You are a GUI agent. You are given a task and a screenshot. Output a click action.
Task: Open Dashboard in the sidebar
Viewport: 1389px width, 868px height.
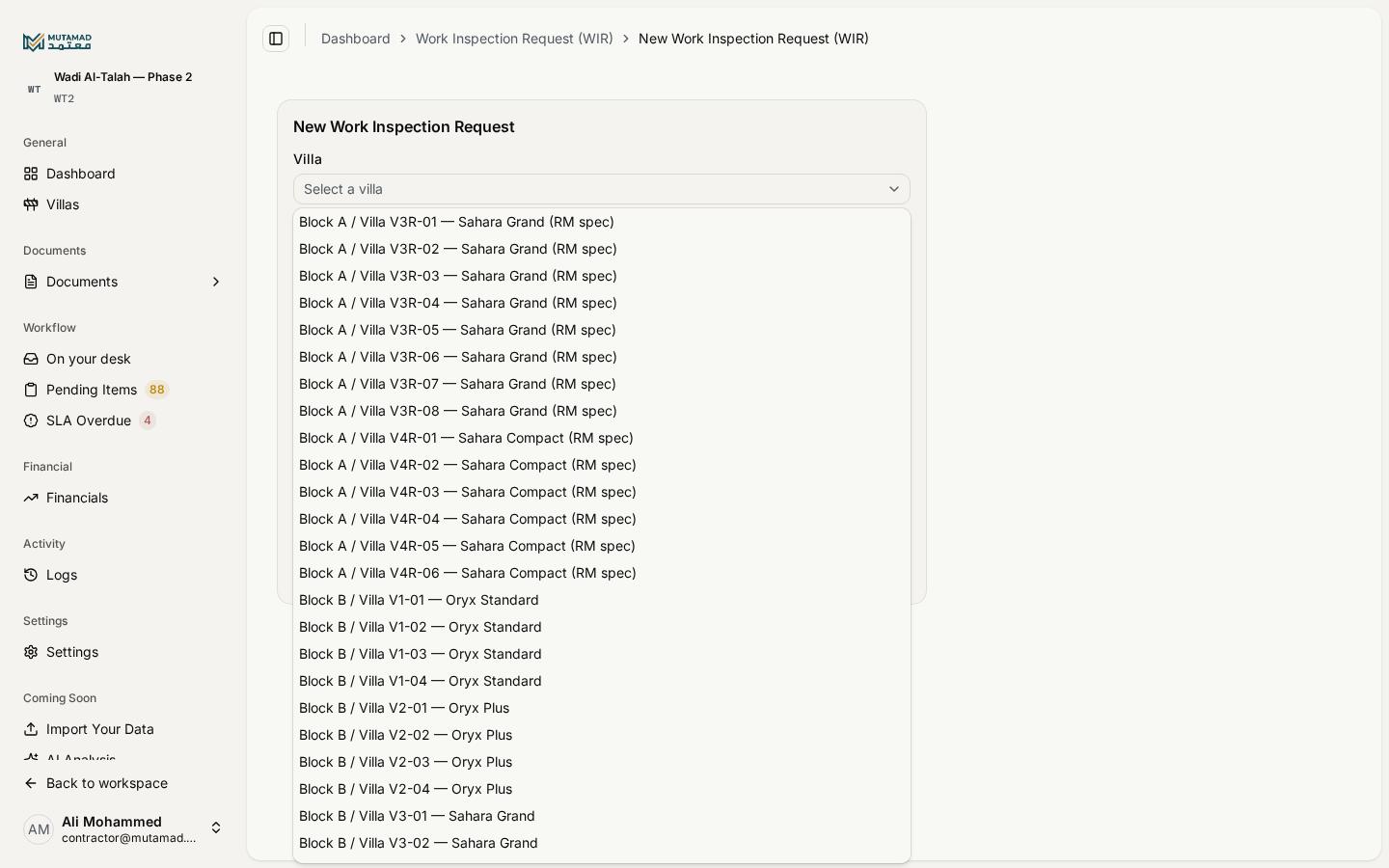pos(123,174)
